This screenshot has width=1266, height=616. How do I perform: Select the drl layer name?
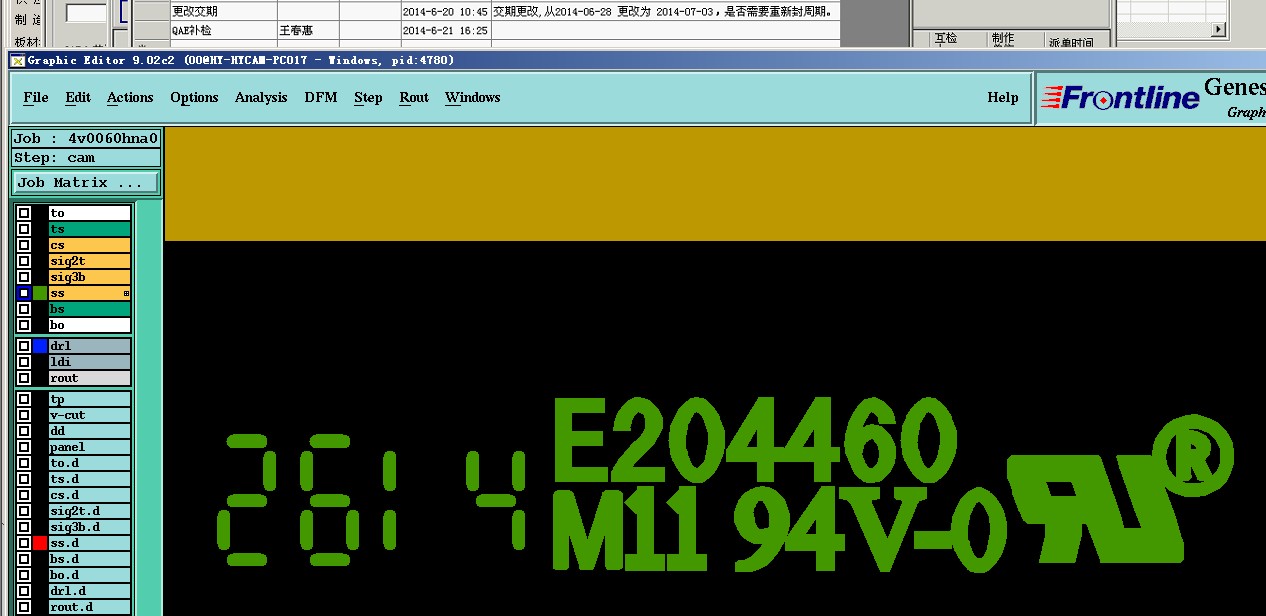coord(90,346)
